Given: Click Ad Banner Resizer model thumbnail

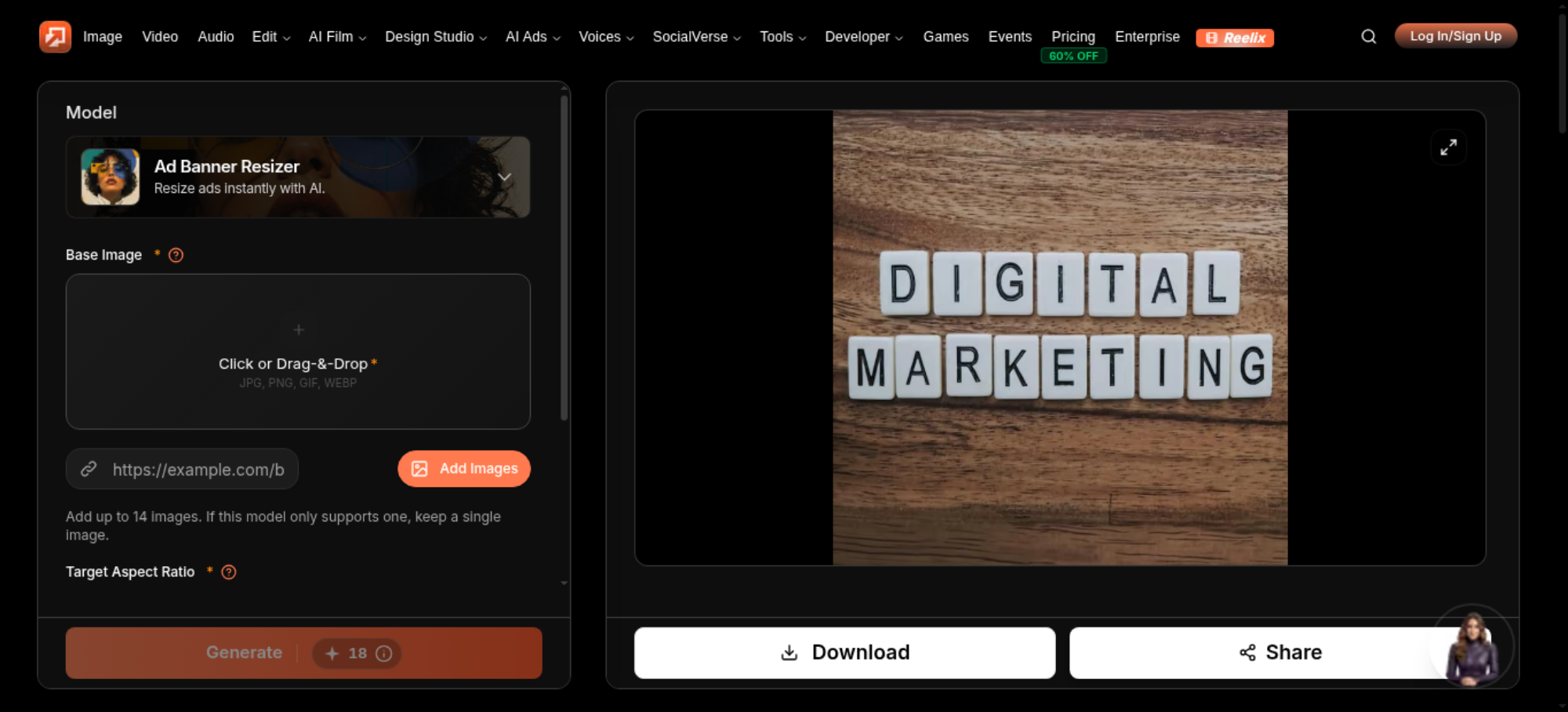Looking at the screenshot, I should 111,177.
